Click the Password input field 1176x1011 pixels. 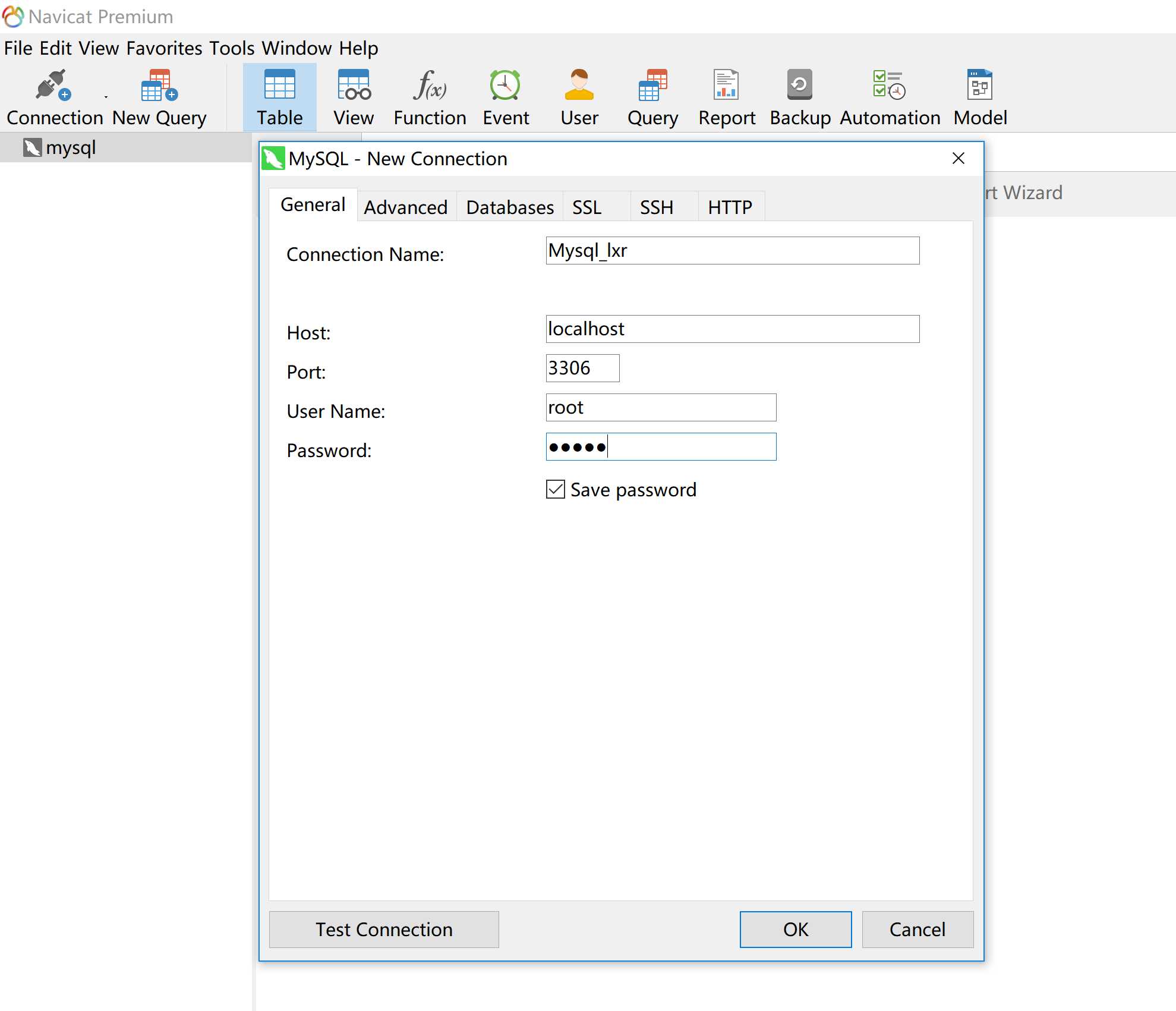tap(661, 446)
